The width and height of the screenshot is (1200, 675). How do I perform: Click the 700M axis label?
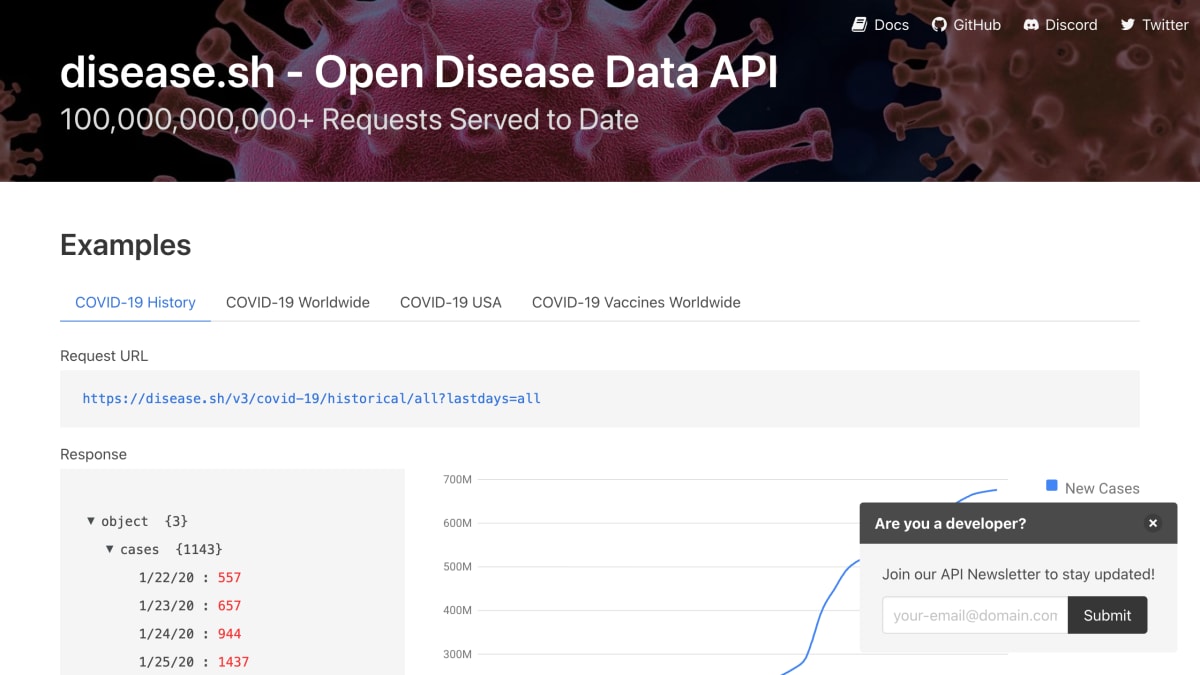pos(457,479)
